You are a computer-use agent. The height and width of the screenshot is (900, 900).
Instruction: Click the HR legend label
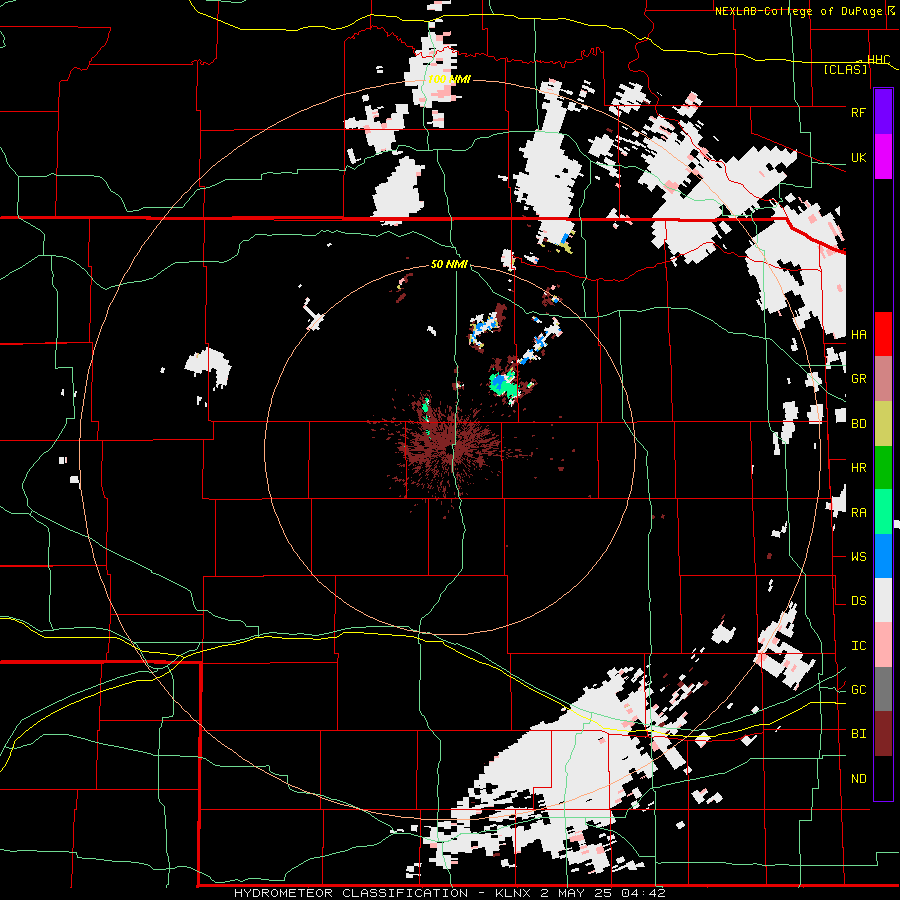click(858, 468)
